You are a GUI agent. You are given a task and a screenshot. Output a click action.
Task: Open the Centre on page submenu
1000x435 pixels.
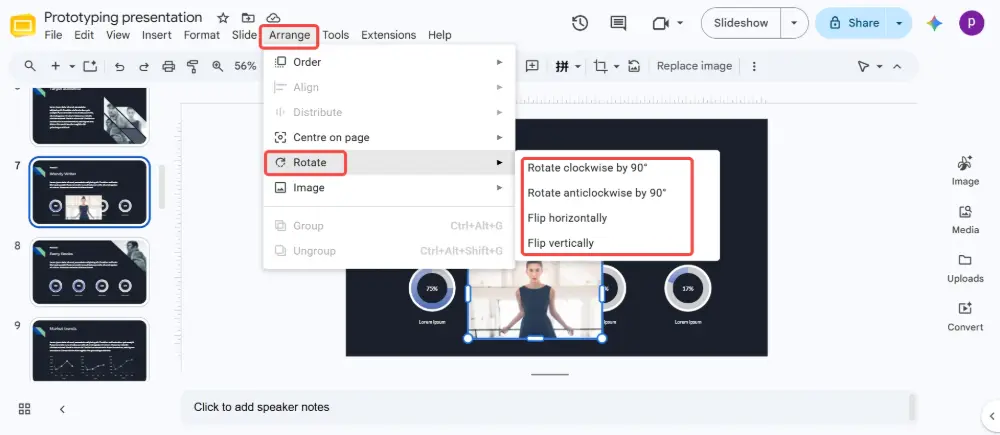click(x=389, y=137)
